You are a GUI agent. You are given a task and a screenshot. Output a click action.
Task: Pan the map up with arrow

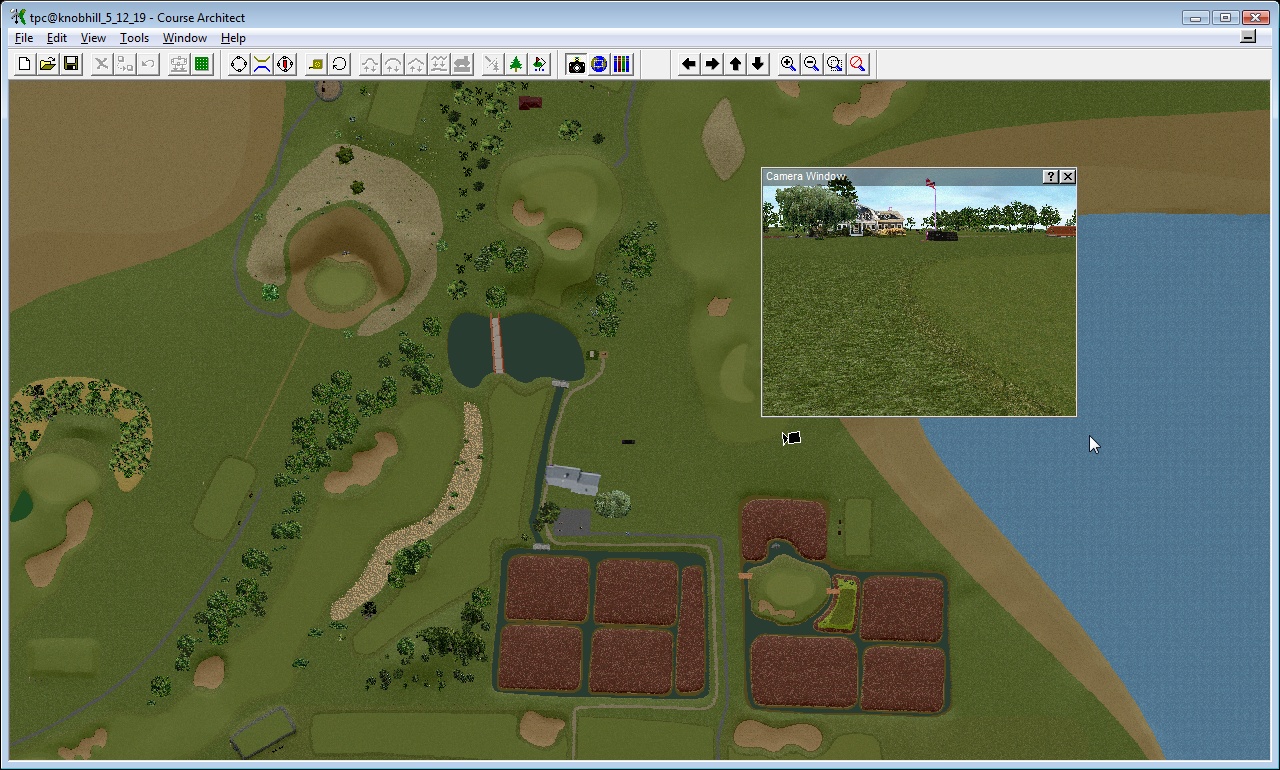(x=735, y=64)
